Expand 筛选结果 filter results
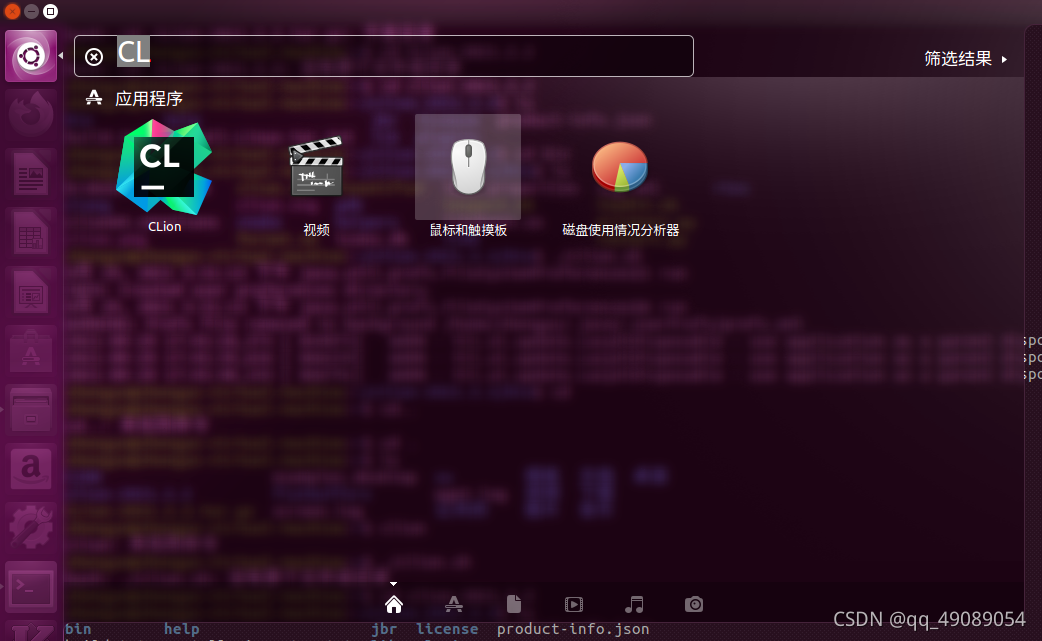The height and width of the screenshot is (641, 1042). tap(965, 58)
